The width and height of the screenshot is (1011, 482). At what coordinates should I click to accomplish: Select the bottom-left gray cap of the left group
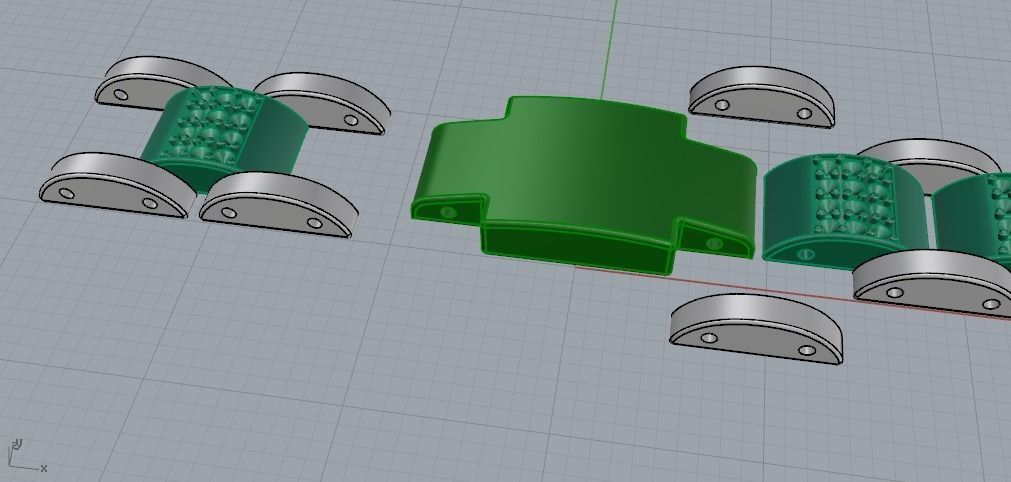point(117,184)
